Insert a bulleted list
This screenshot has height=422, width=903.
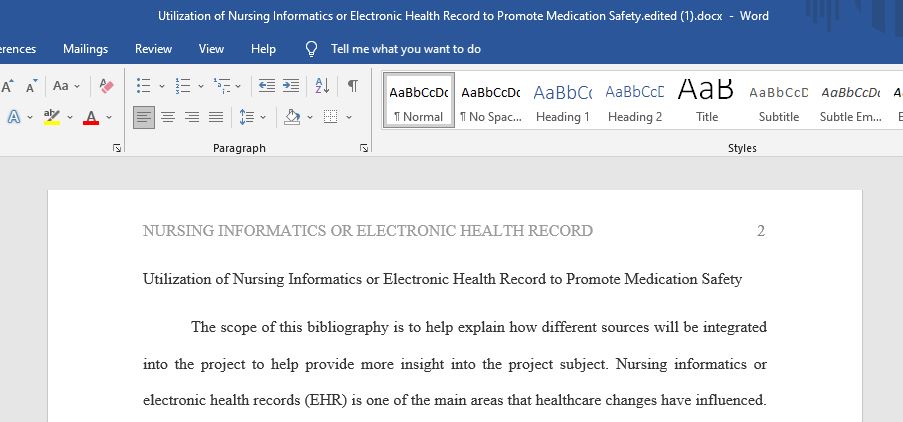143,86
